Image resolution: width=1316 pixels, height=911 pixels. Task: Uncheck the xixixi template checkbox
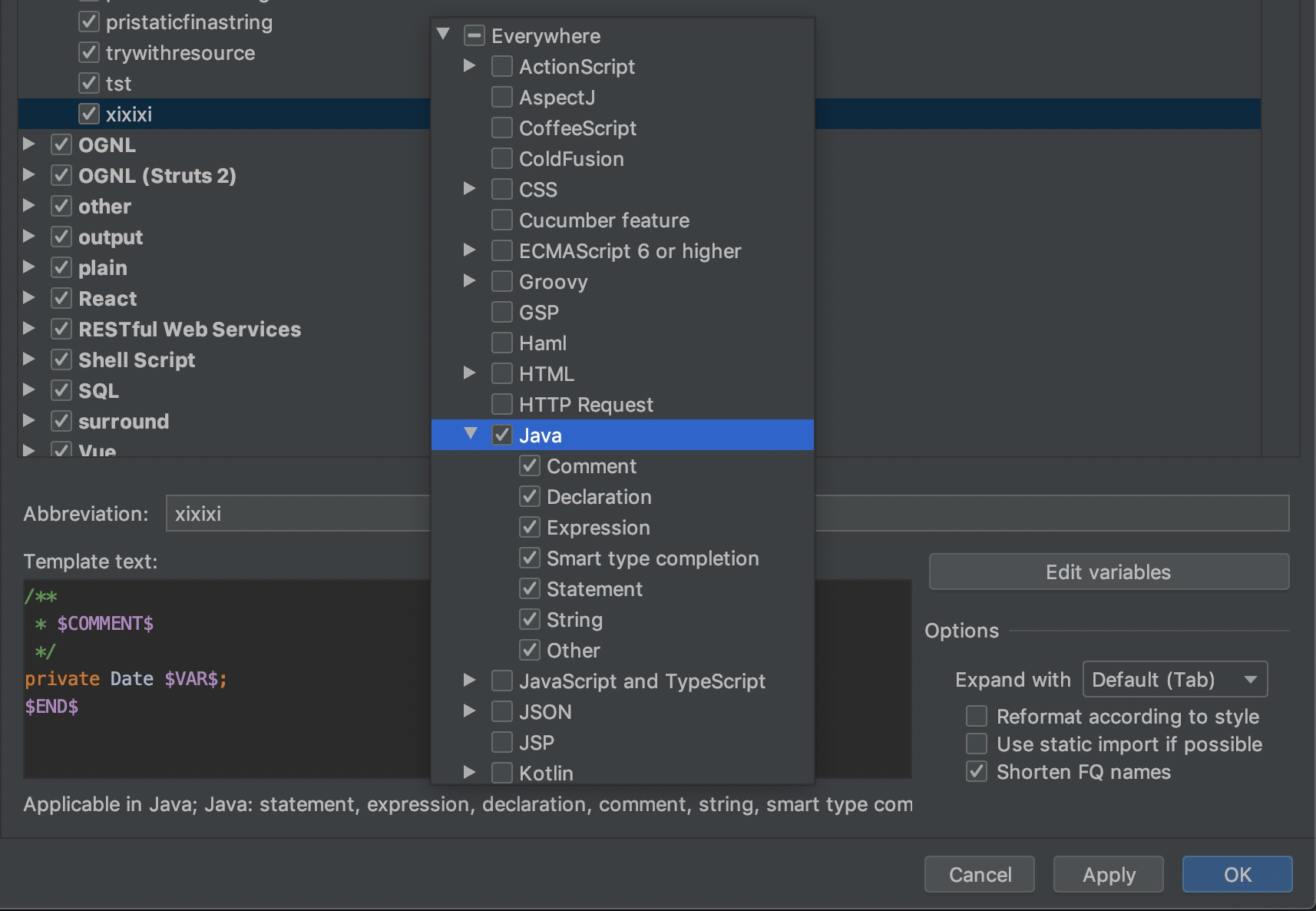(x=89, y=114)
